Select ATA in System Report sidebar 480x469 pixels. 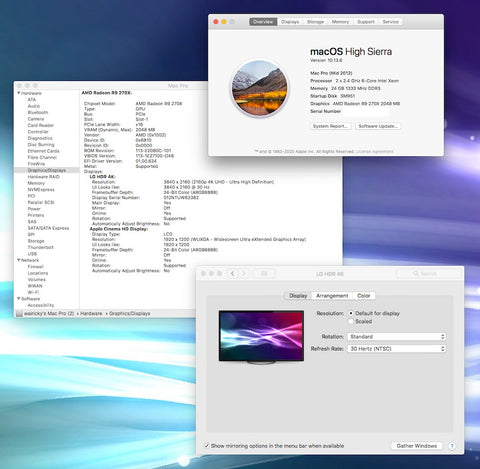(32, 100)
